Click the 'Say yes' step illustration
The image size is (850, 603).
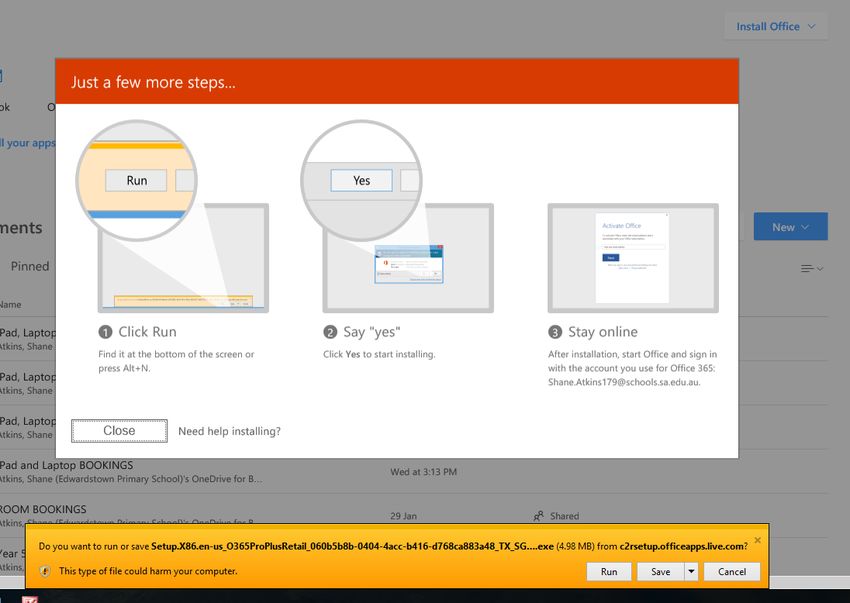pos(398,217)
